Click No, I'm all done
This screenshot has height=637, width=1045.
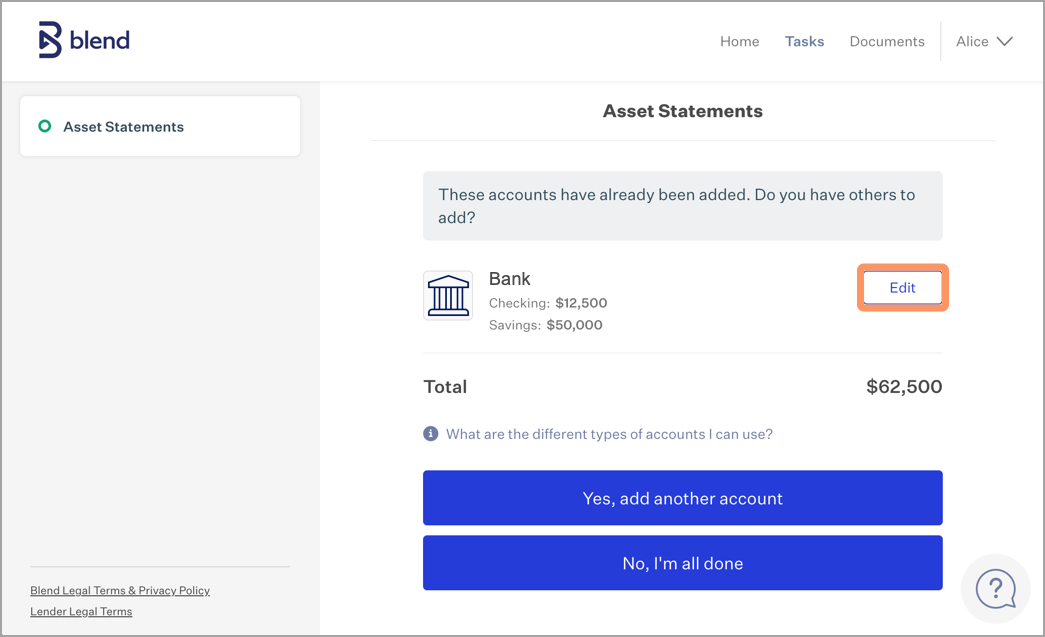pos(682,563)
